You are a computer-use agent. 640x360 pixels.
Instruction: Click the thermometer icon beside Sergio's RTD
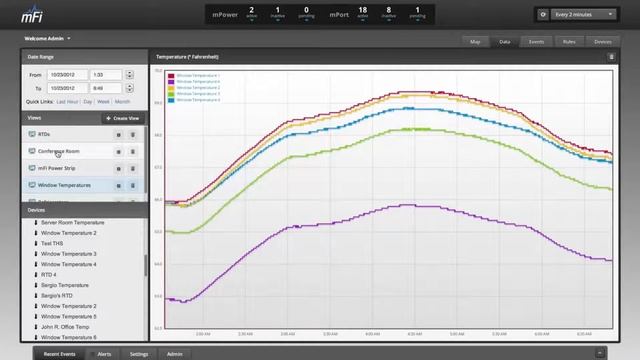[x=36, y=296]
